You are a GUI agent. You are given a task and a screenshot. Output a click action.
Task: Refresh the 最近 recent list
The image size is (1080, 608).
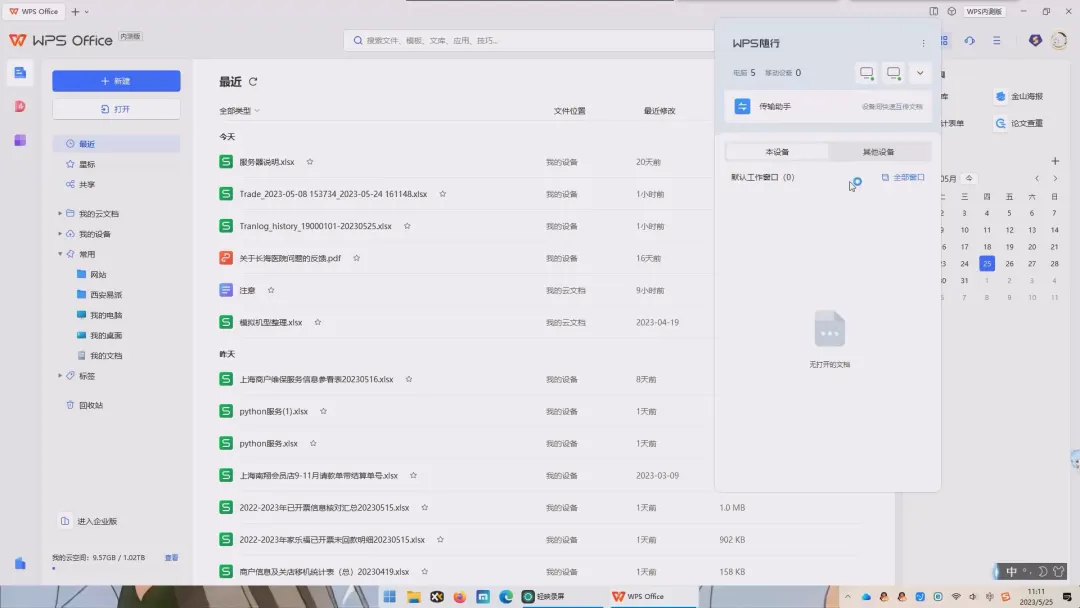tap(253, 82)
